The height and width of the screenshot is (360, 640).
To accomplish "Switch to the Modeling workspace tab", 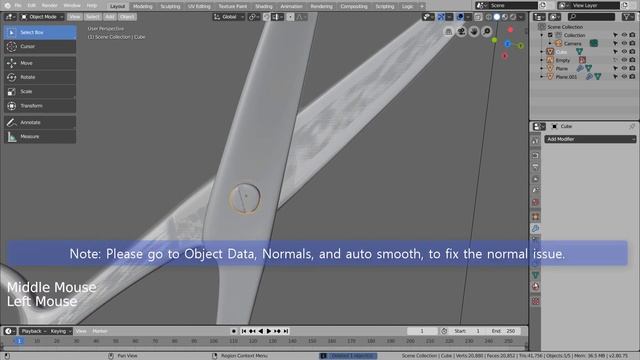I will [x=142, y=6].
